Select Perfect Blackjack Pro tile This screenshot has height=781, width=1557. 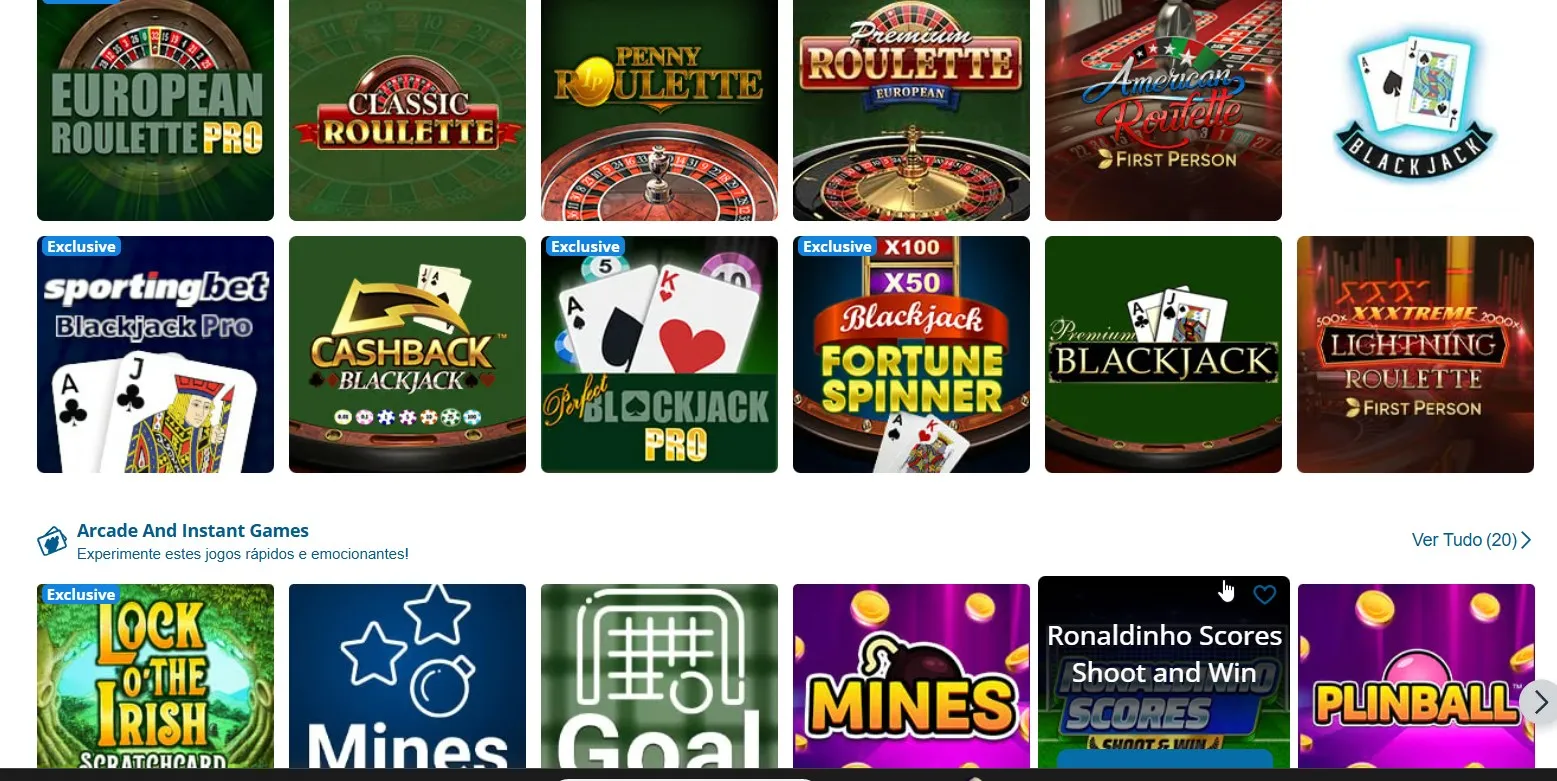[x=659, y=354]
